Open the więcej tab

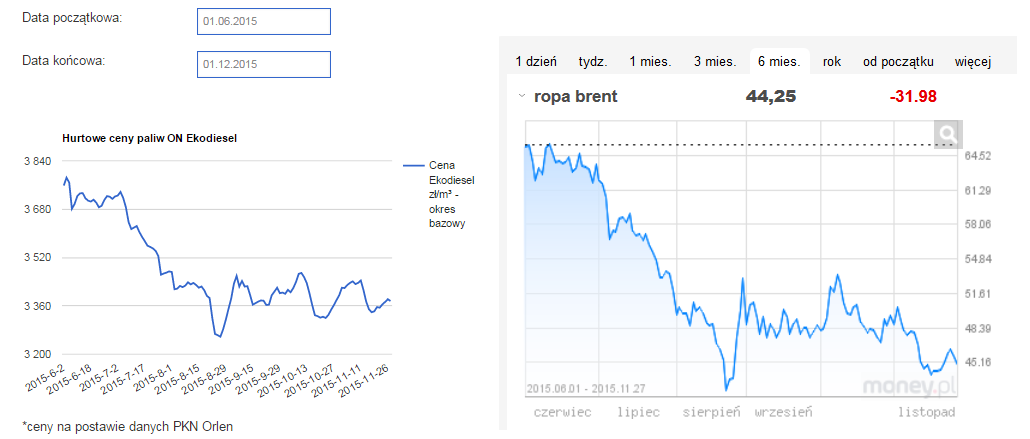coord(972,62)
